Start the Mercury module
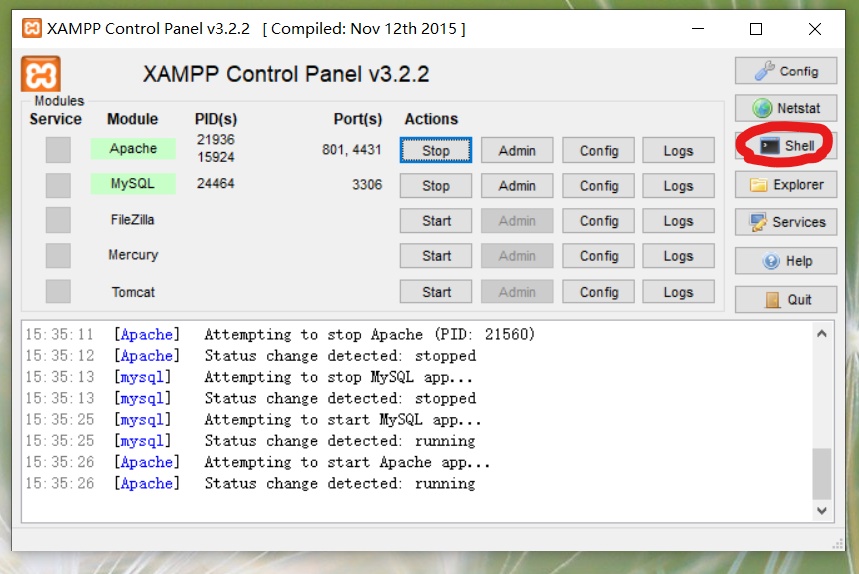The image size is (859, 574). [436, 256]
